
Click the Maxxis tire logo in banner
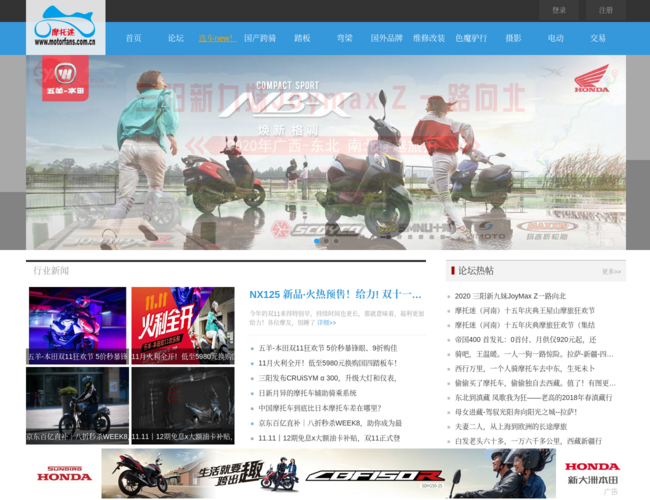point(547,230)
